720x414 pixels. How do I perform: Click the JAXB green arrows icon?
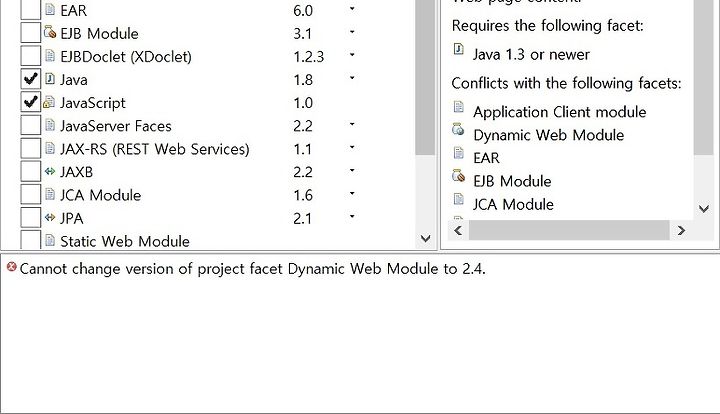50,171
